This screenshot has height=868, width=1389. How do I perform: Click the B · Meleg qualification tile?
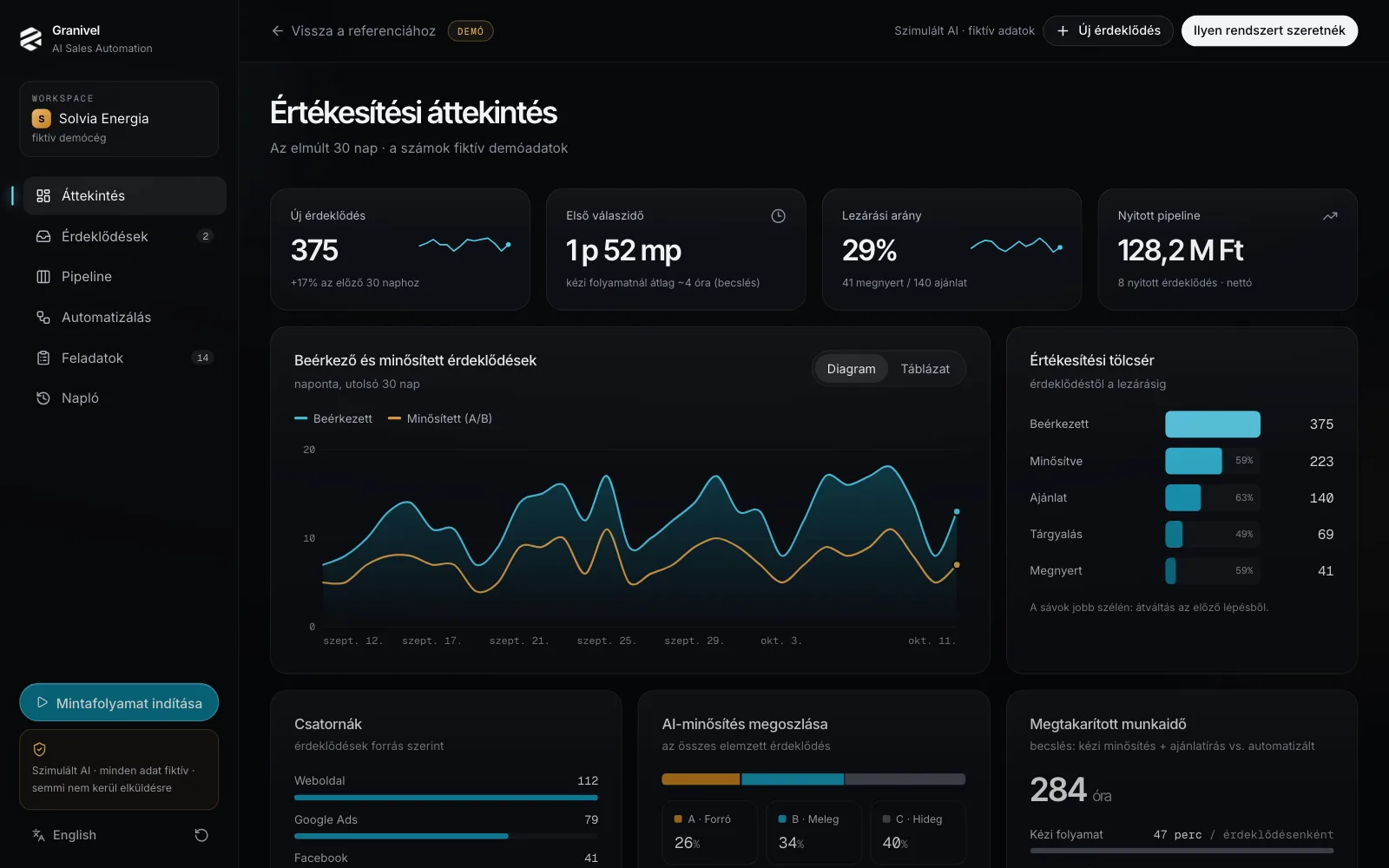click(813, 832)
